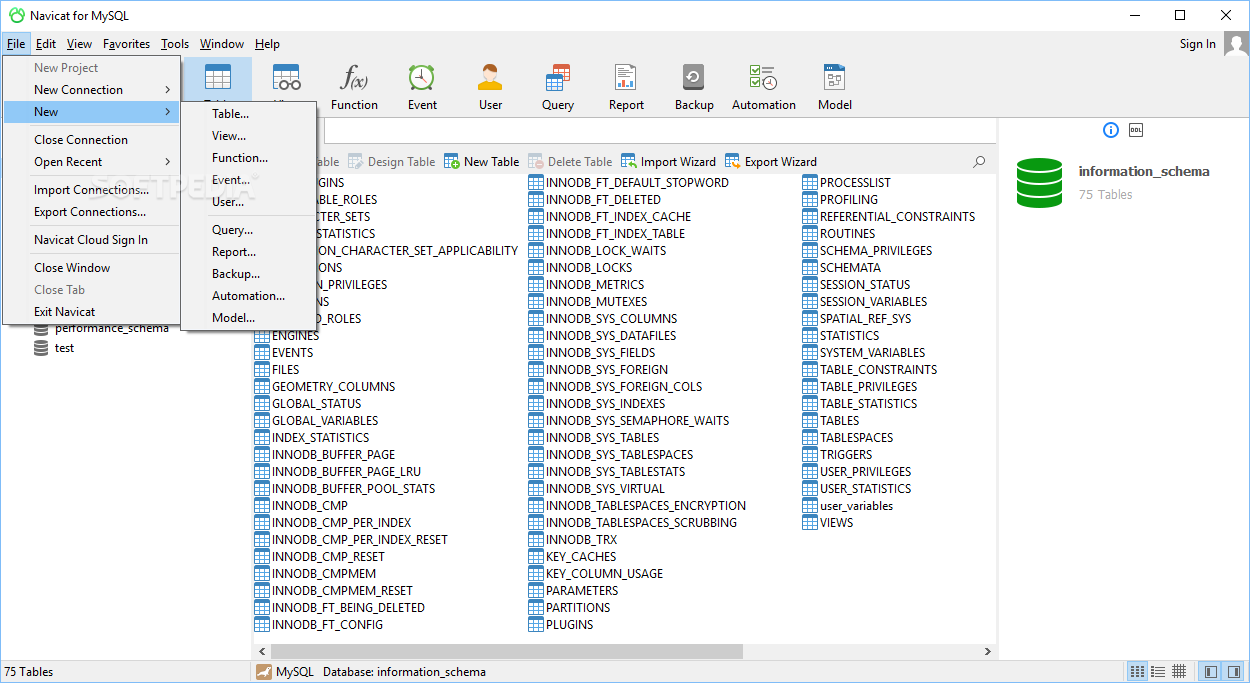Switch to list view in status bar
Viewport: 1250px width, 683px height.
pos(1158,672)
